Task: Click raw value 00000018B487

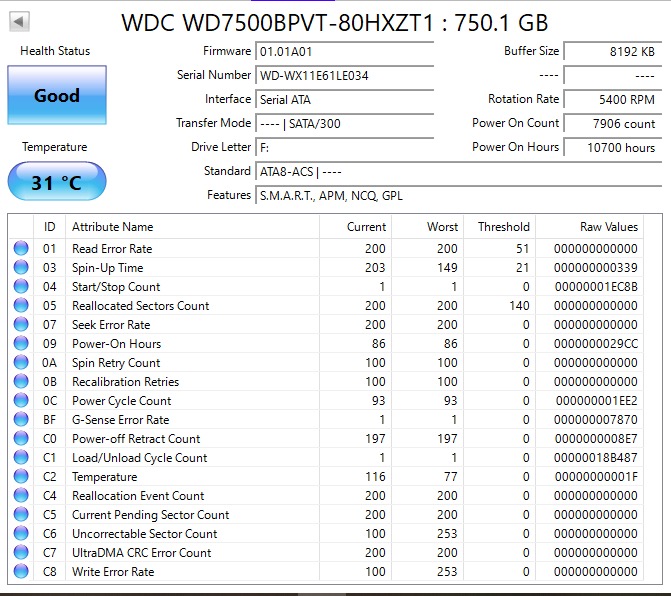Action: 596,458
